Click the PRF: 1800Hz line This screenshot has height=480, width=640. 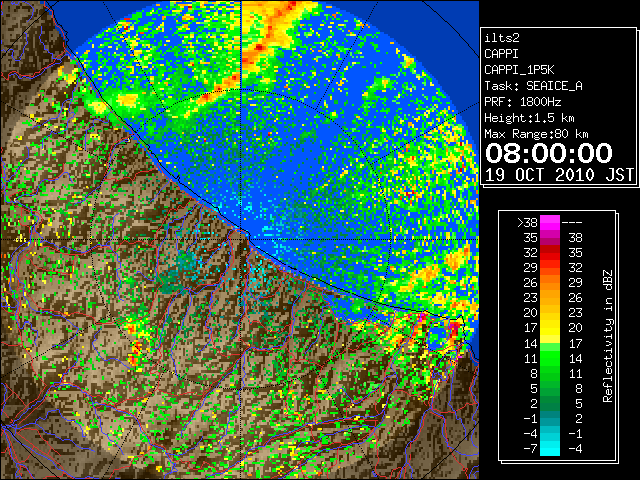click(x=522, y=102)
